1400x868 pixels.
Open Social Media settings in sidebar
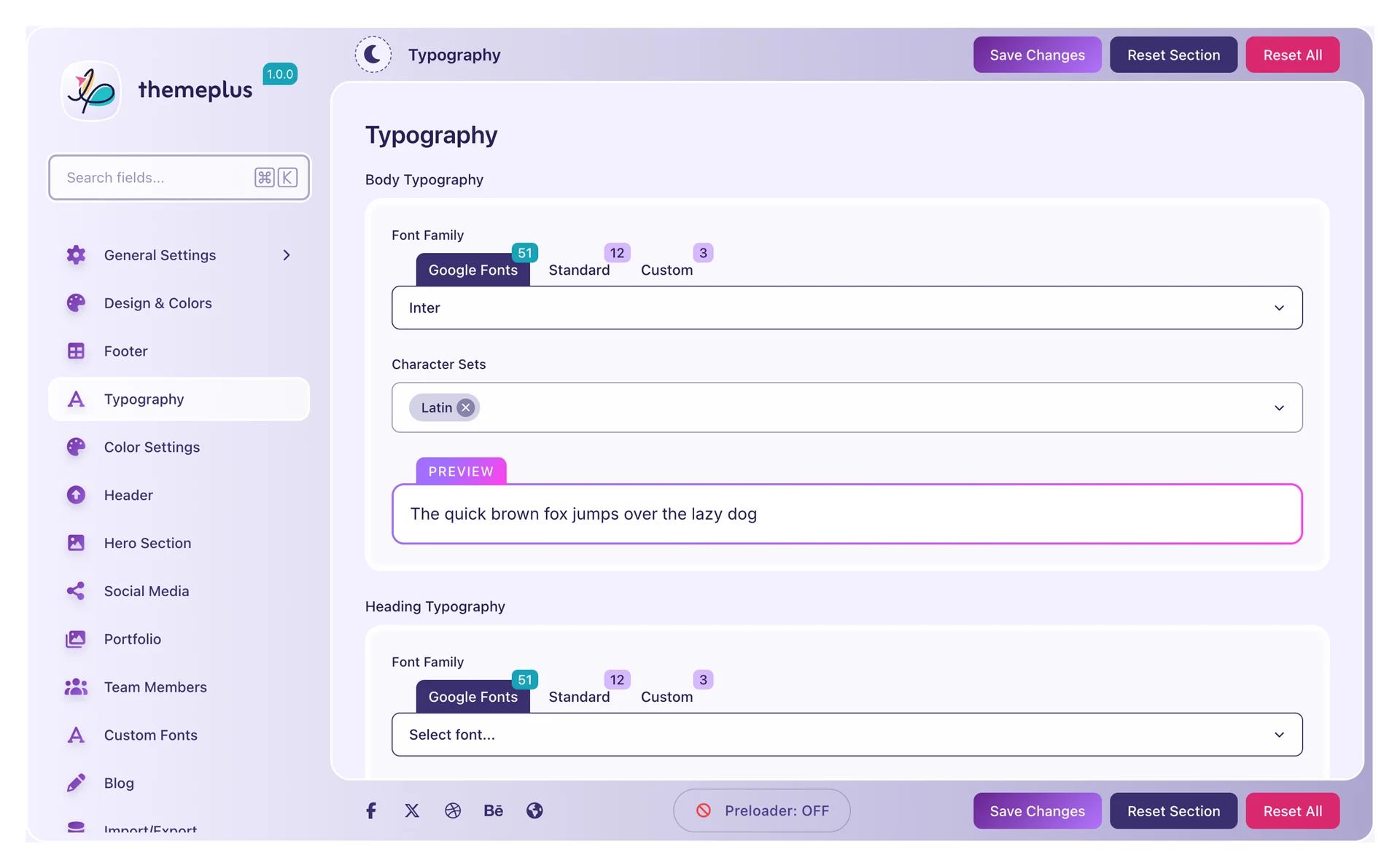pos(146,591)
